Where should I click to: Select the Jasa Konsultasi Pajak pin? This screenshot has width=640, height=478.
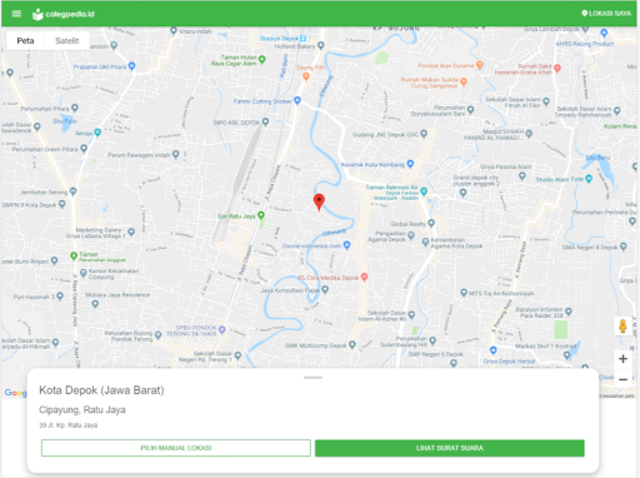(x=325, y=289)
